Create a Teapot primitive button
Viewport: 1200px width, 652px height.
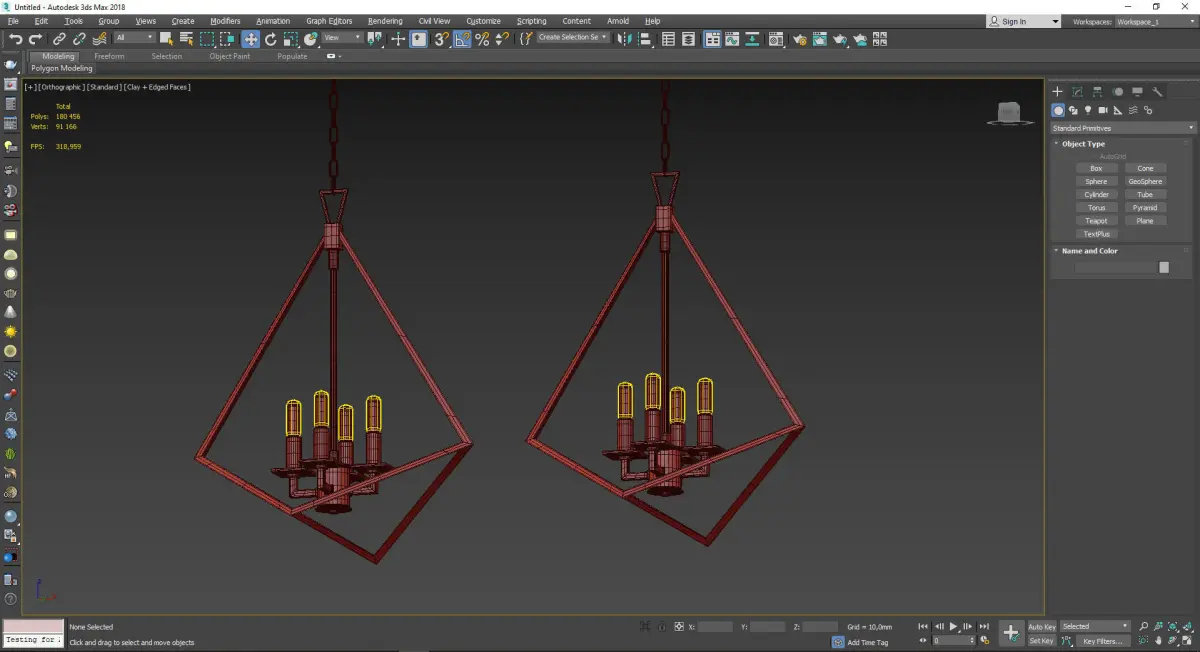1096,221
